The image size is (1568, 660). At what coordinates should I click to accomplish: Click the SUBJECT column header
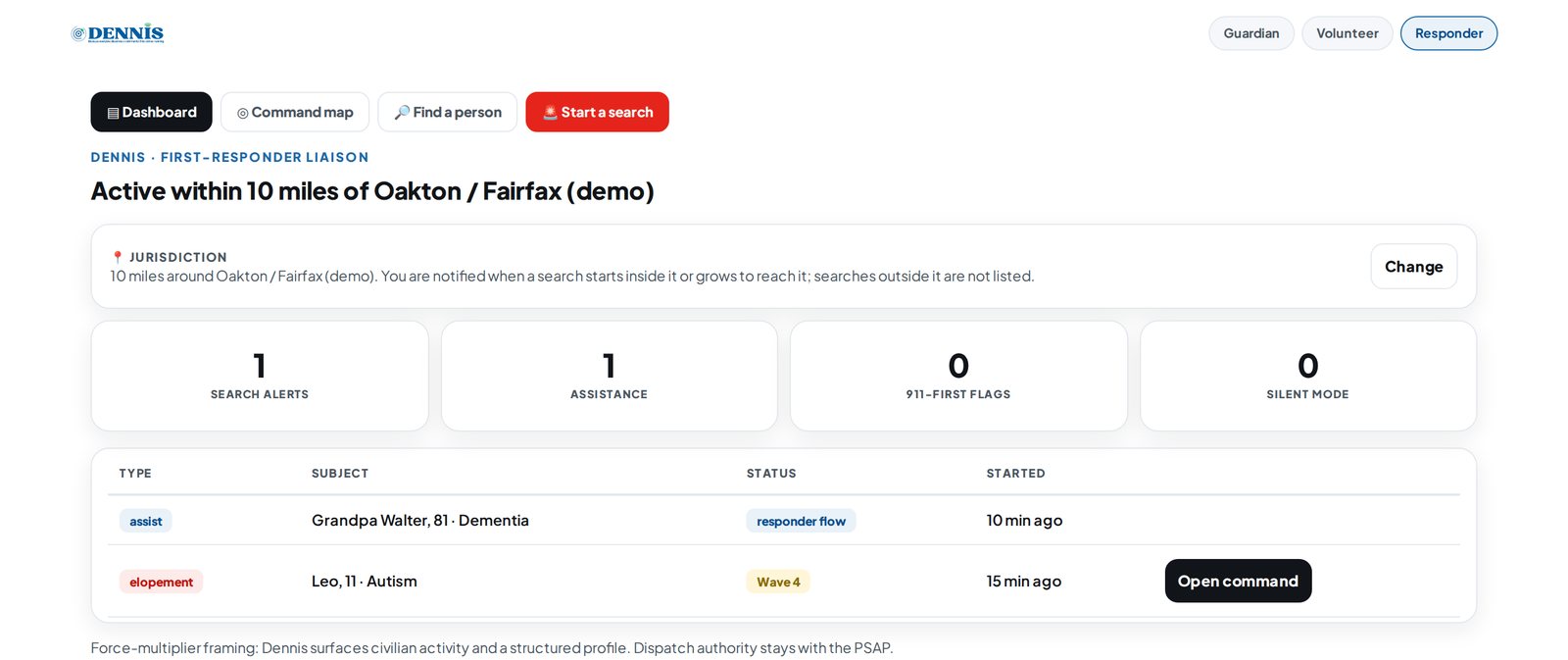(x=340, y=473)
